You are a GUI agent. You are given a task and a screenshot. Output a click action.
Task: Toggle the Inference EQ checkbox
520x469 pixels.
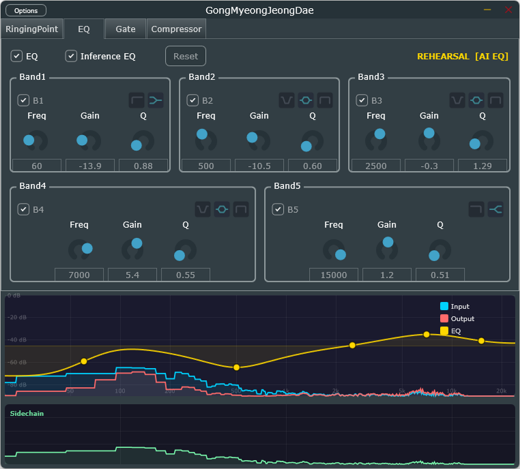click(71, 56)
